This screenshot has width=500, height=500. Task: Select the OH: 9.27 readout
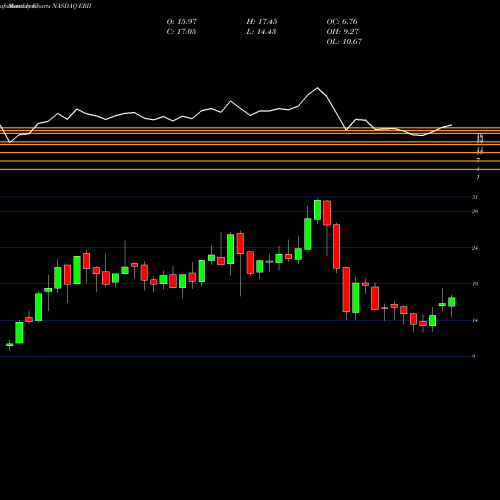pyautogui.click(x=342, y=32)
